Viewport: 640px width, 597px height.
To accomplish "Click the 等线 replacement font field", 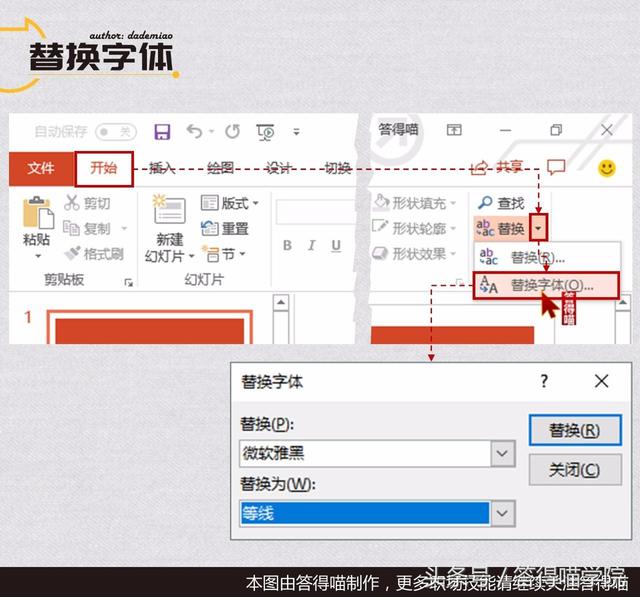I will (365, 513).
